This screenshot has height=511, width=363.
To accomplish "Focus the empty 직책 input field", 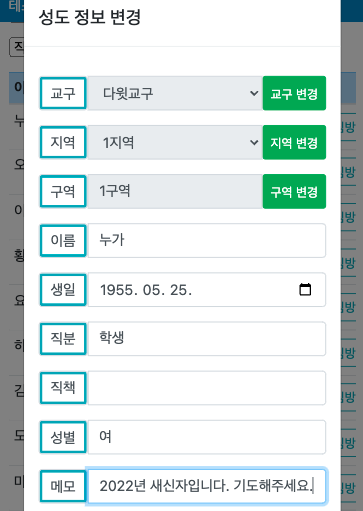I will coord(206,388).
